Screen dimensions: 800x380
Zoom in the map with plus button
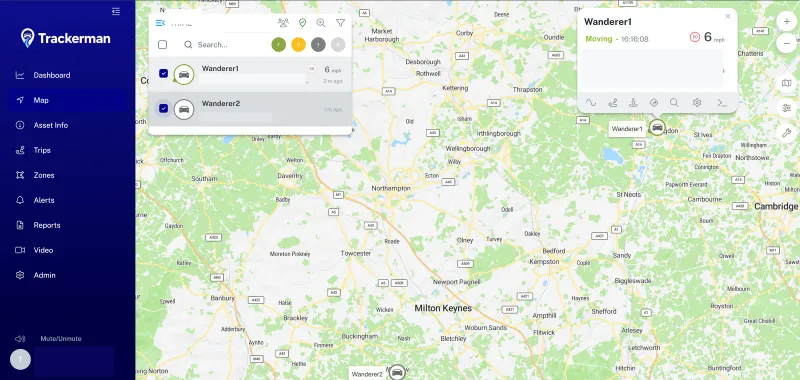click(x=787, y=21)
